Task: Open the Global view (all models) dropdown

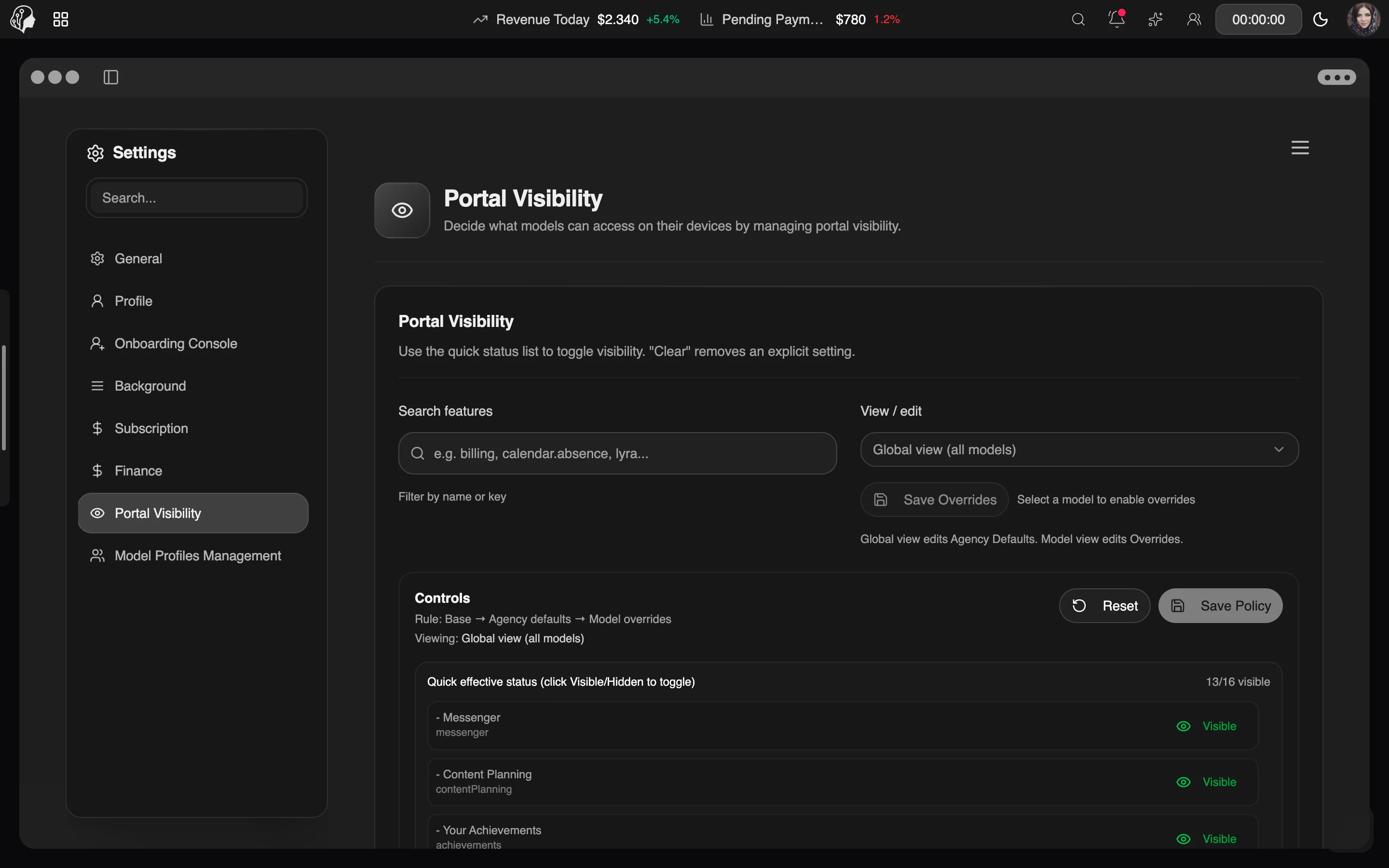Action: [x=1079, y=449]
